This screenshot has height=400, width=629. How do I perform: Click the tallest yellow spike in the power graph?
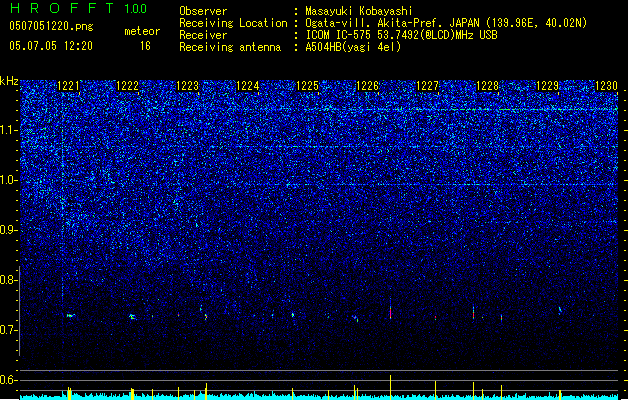click(390, 387)
